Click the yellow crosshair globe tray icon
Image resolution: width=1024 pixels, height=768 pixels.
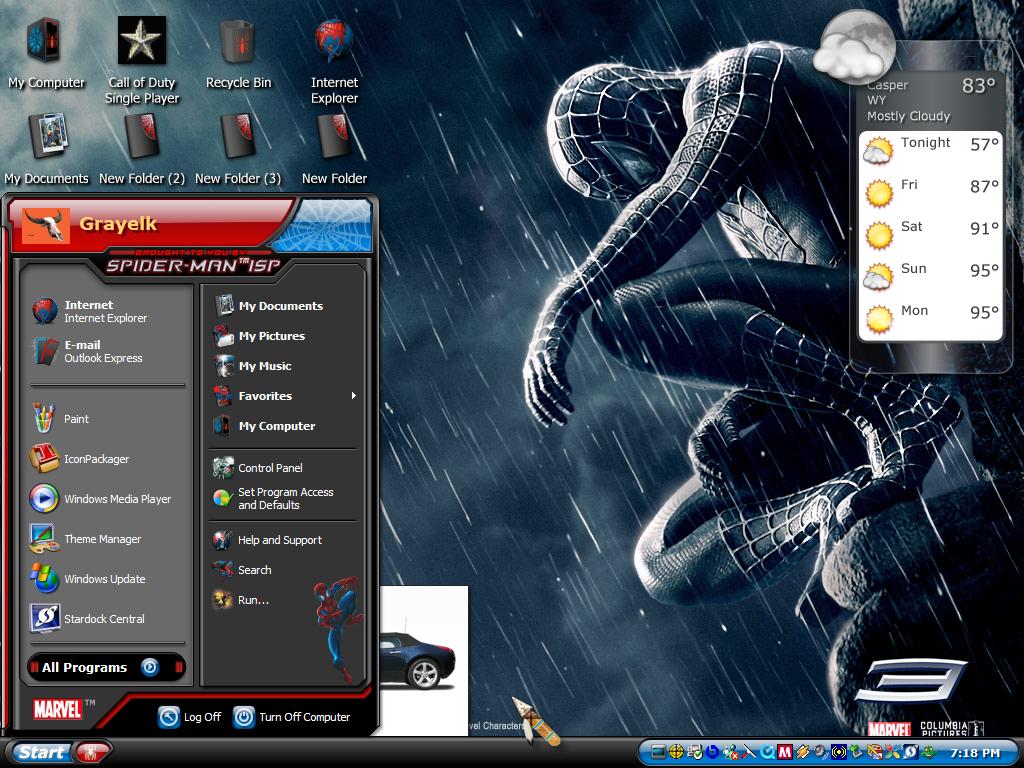click(x=676, y=752)
